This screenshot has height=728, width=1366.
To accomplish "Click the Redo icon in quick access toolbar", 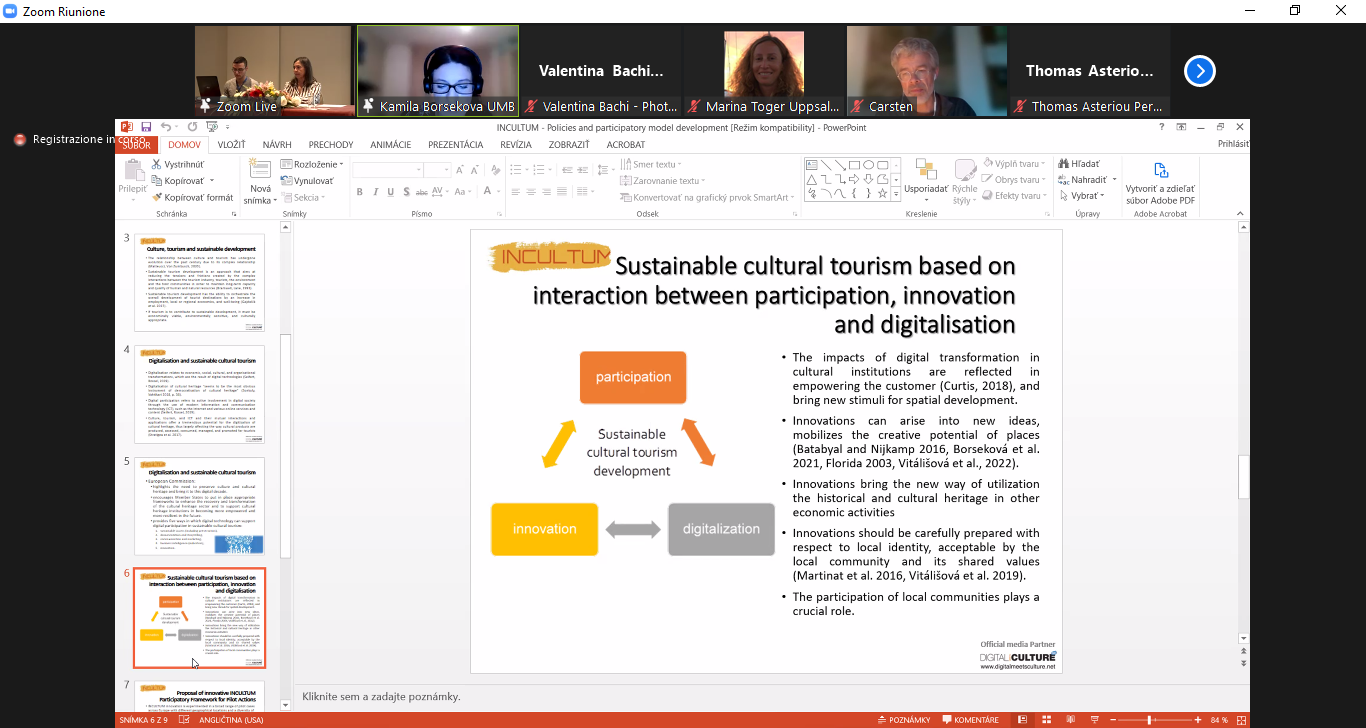I will 194,127.
